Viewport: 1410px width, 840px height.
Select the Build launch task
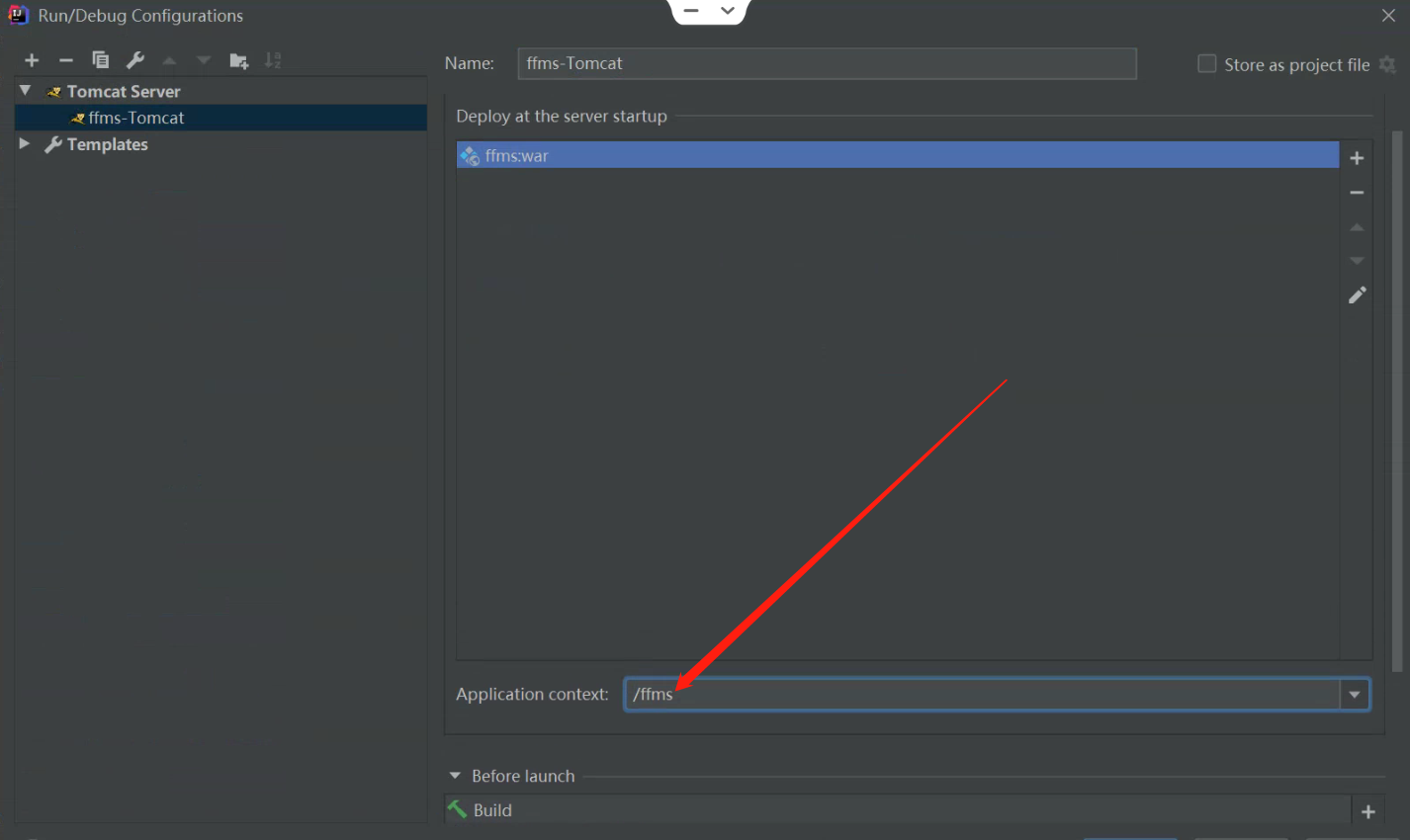[x=898, y=810]
